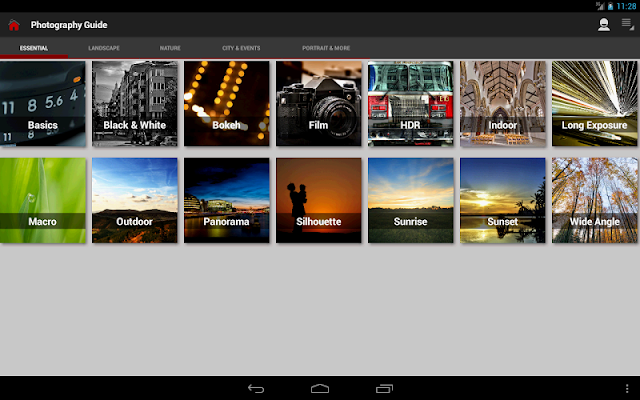The image size is (640, 400).
Task: Switch to the Landscape tab
Action: [104, 48]
